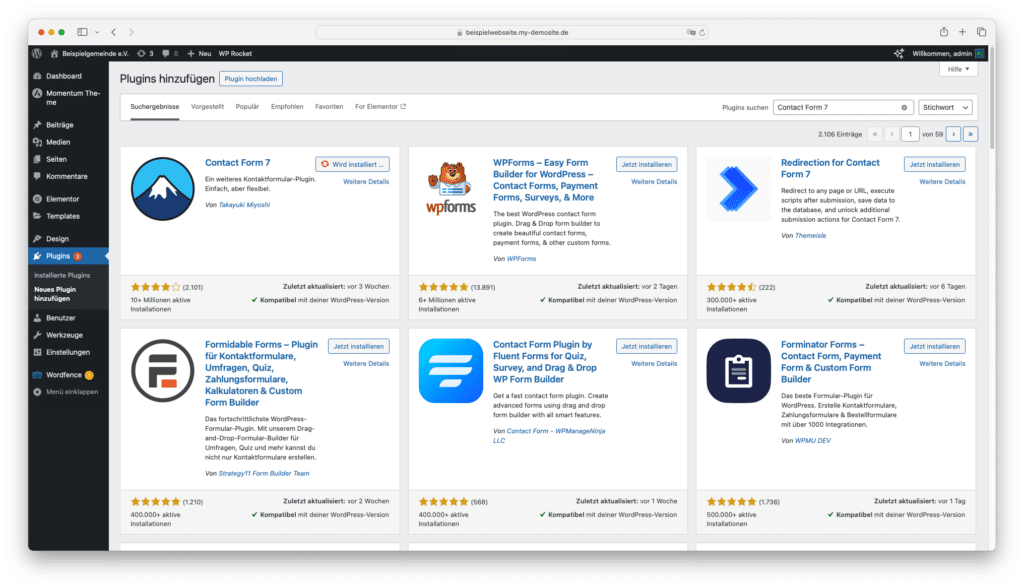
Task: Open Weitere Details for WPForms
Action: [x=654, y=182]
